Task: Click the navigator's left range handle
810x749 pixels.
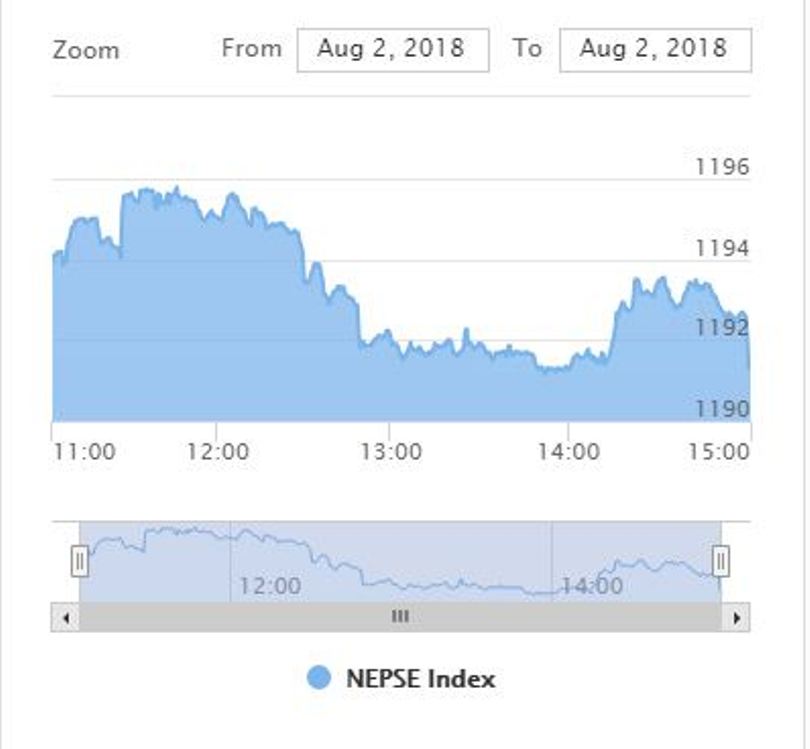Action: tap(80, 560)
